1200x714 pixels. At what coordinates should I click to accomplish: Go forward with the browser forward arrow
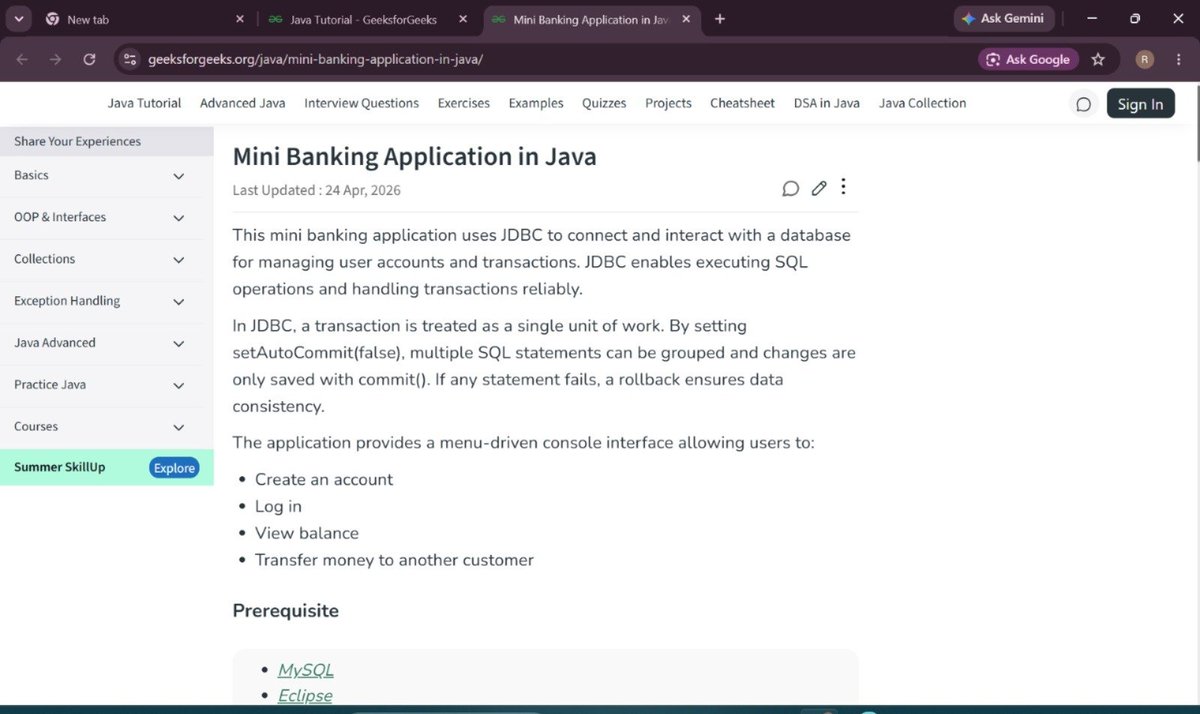point(56,59)
